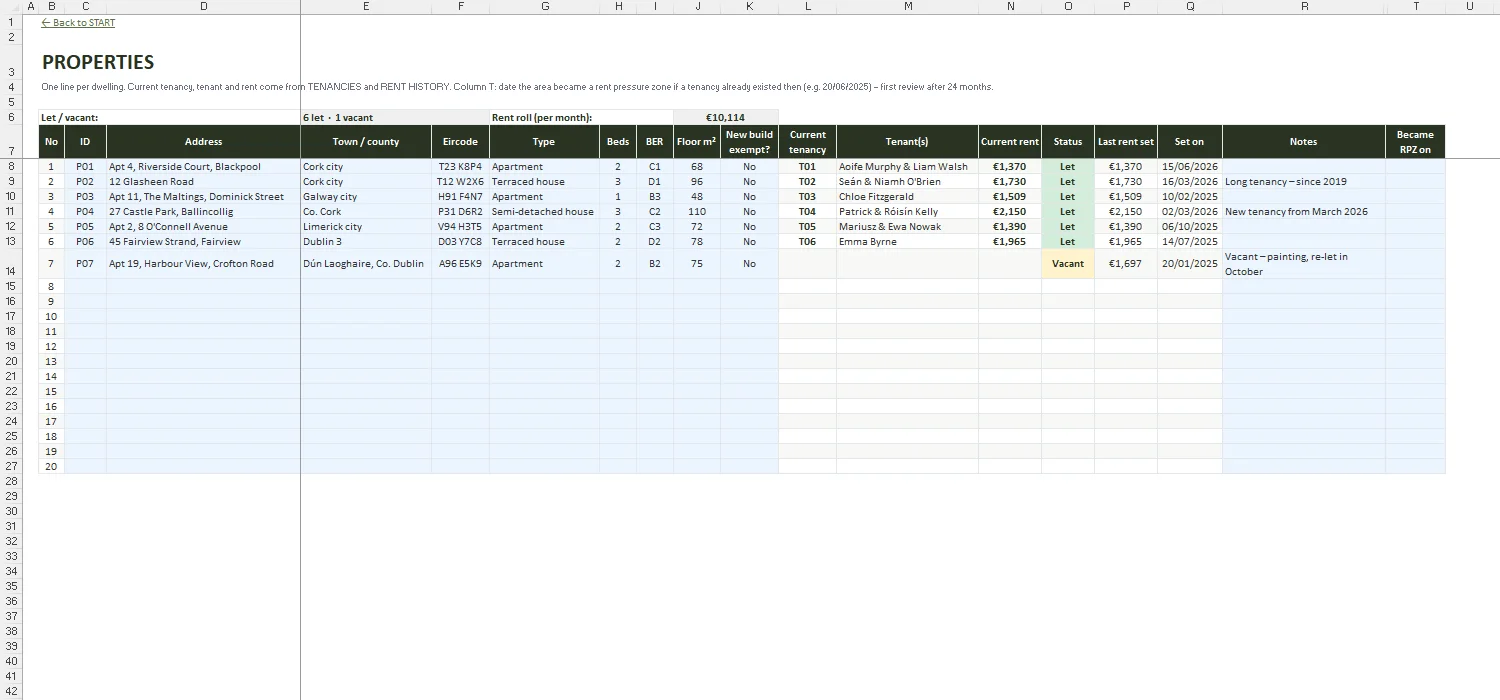Select note 'Long tenancy – since 2019'

click(x=1304, y=182)
